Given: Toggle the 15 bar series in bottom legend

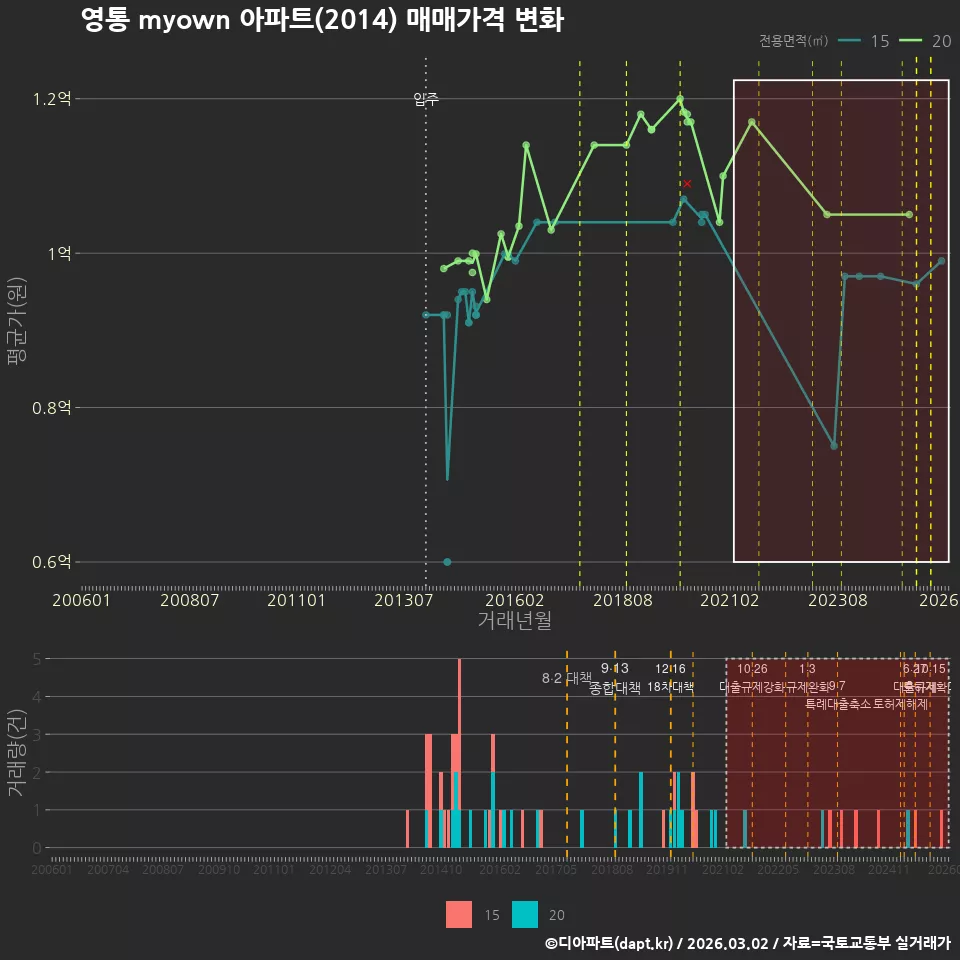Looking at the screenshot, I should point(473,915).
